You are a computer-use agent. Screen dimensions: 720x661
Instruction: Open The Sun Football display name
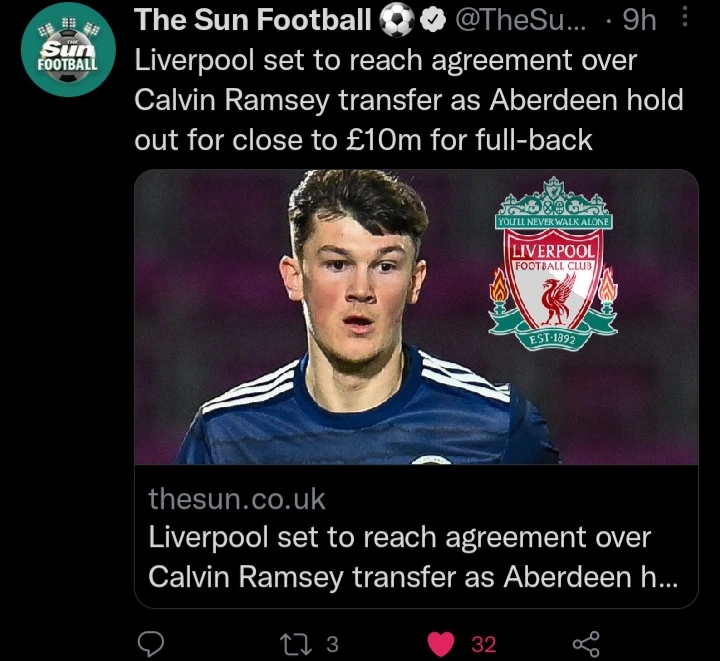[x=252, y=20]
